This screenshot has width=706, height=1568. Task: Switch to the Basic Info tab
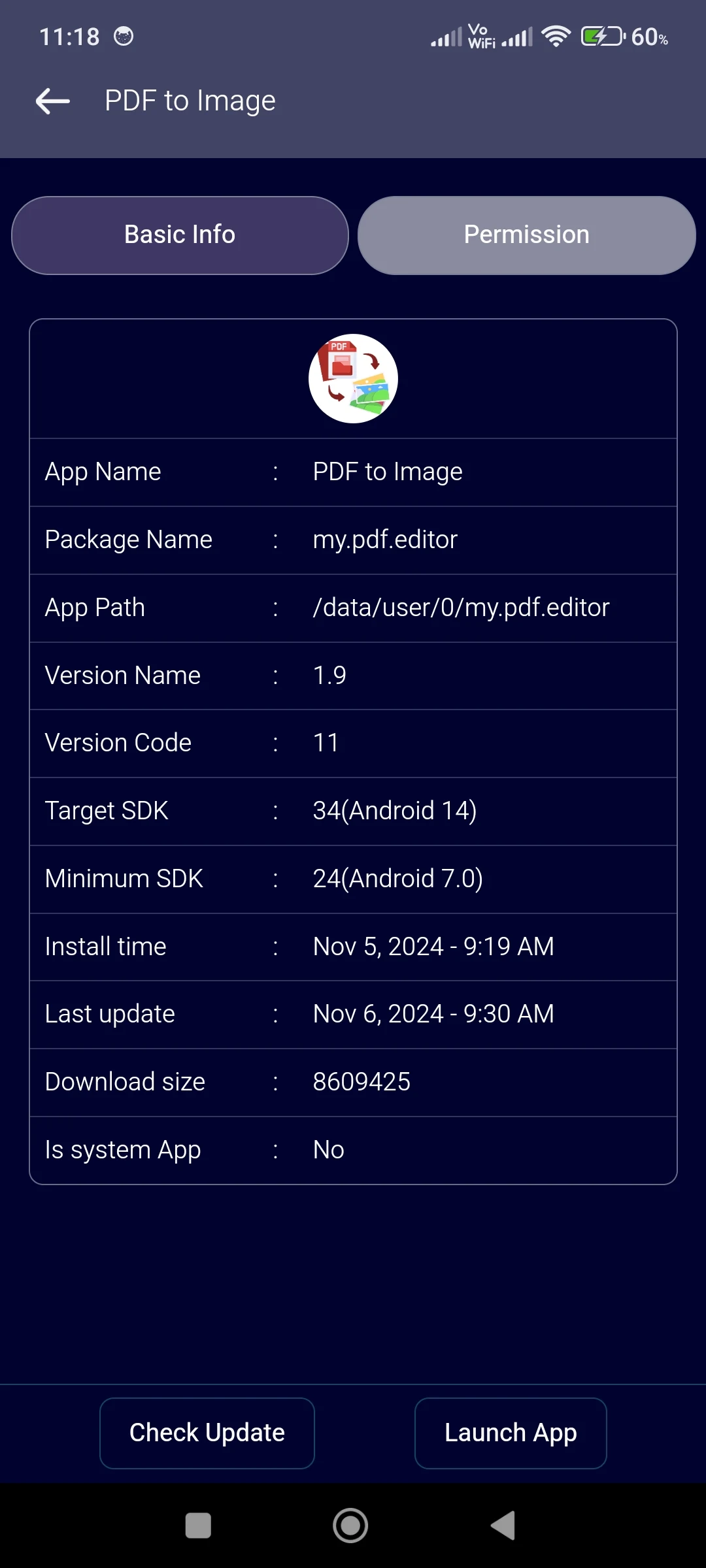click(x=180, y=235)
